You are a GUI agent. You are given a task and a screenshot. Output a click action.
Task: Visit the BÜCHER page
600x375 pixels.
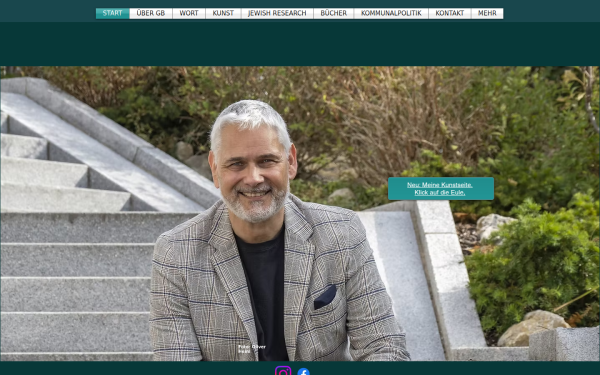[x=334, y=13]
